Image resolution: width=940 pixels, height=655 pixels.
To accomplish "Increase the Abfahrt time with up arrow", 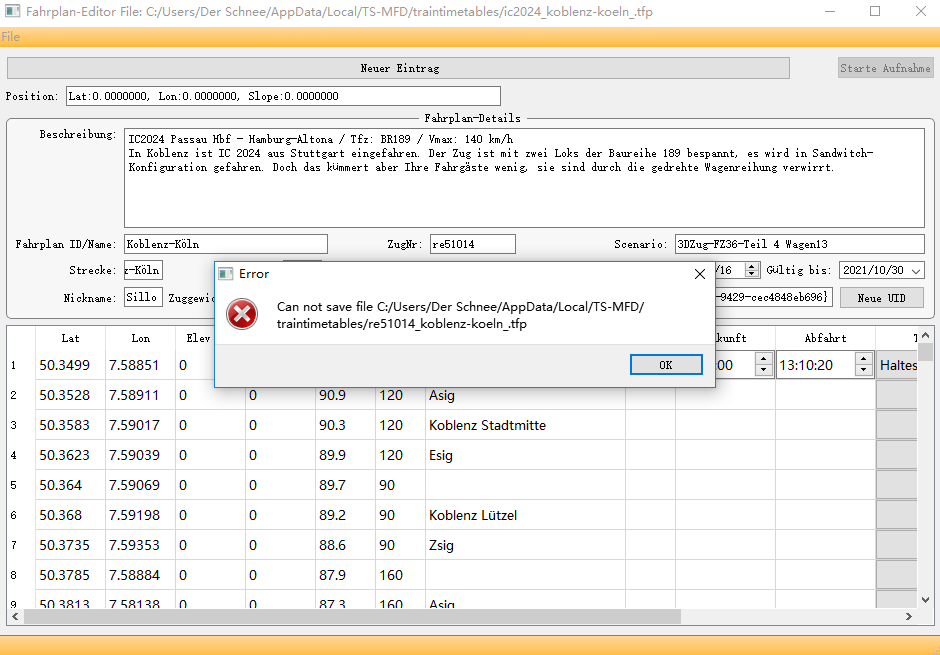I will pyautogui.click(x=861, y=360).
